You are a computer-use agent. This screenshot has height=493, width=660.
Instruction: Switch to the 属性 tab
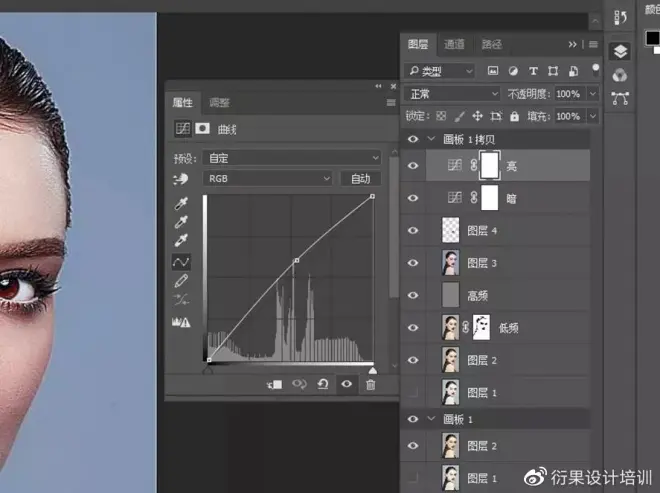point(182,102)
